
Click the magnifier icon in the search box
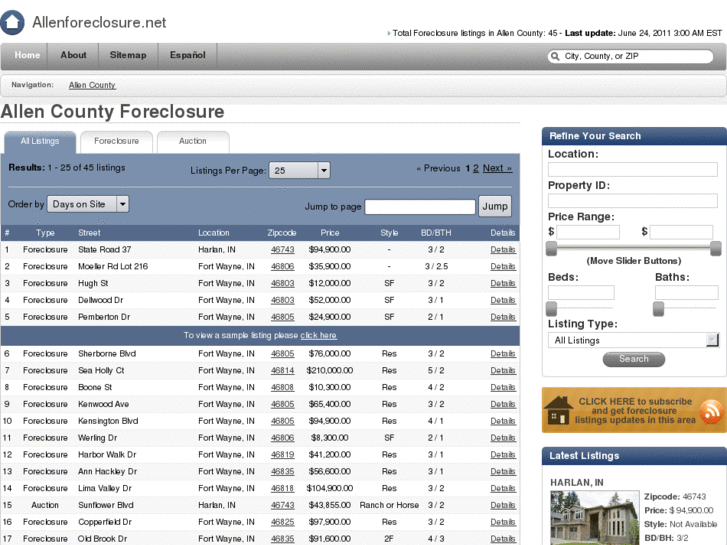point(556,56)
